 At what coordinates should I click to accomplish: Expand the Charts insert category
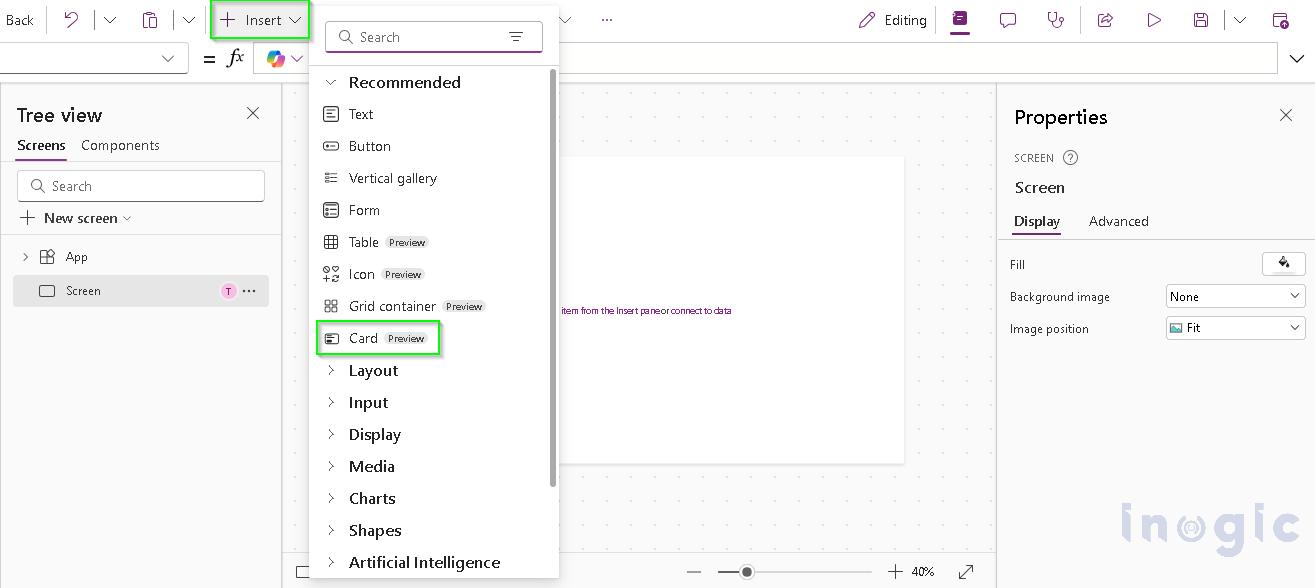point(372,498)
